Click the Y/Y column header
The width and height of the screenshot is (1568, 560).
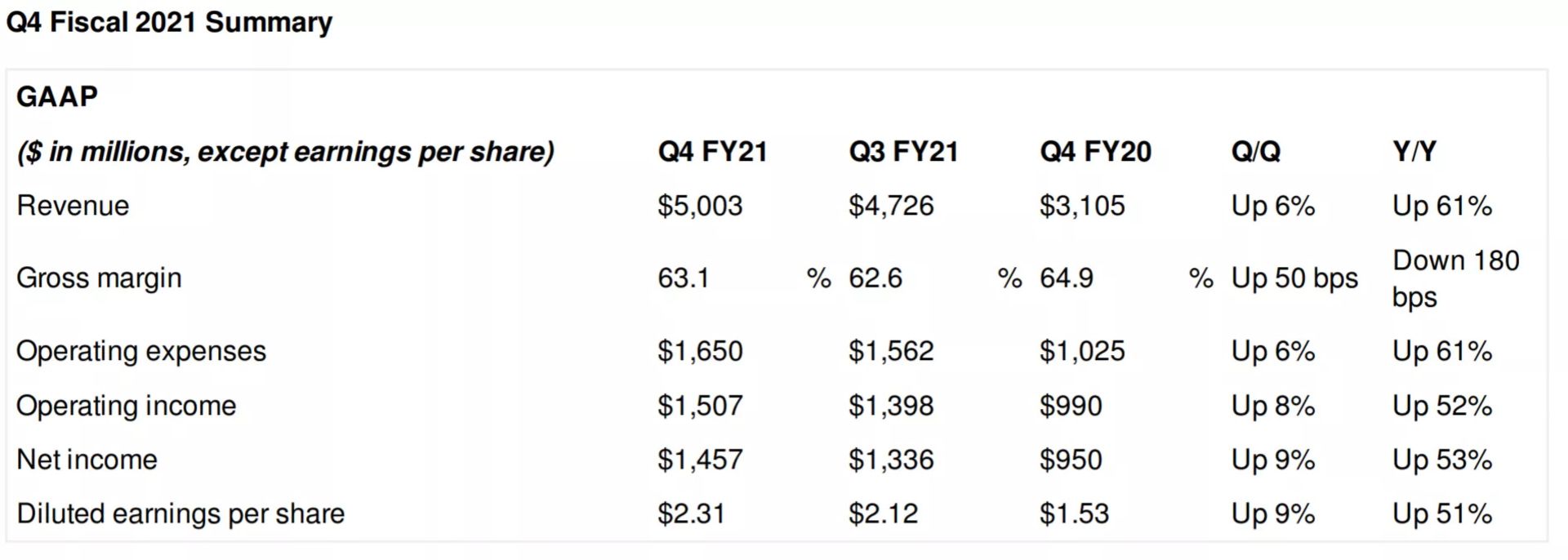1414,152
